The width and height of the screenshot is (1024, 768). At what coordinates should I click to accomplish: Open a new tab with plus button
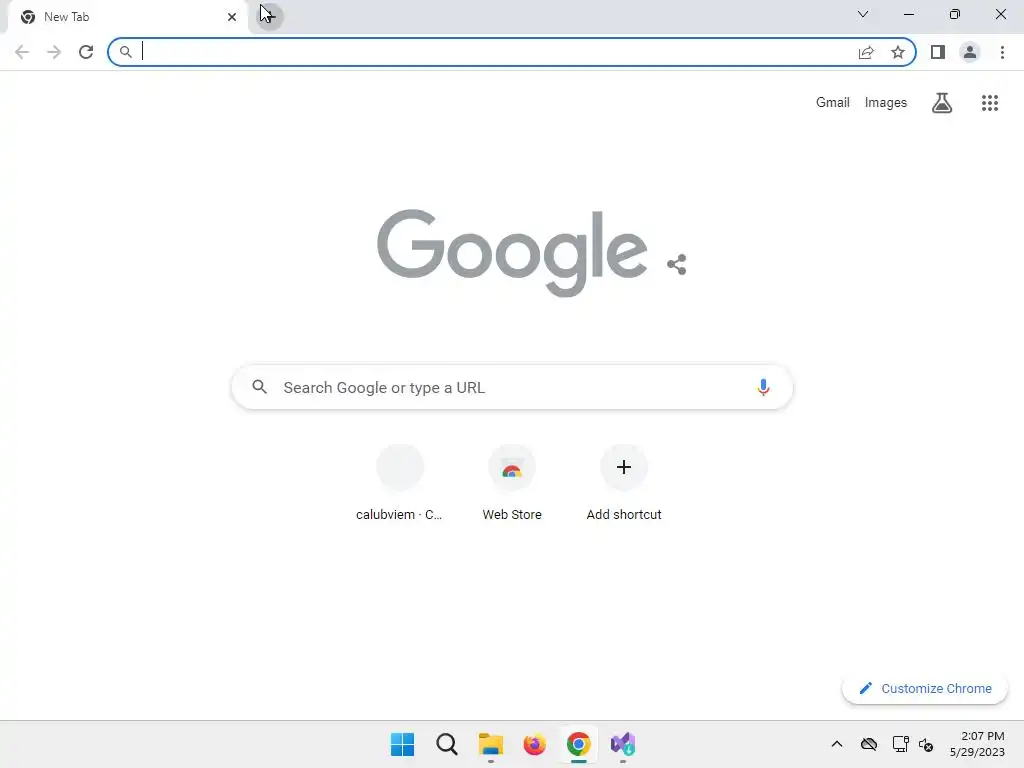268,16
